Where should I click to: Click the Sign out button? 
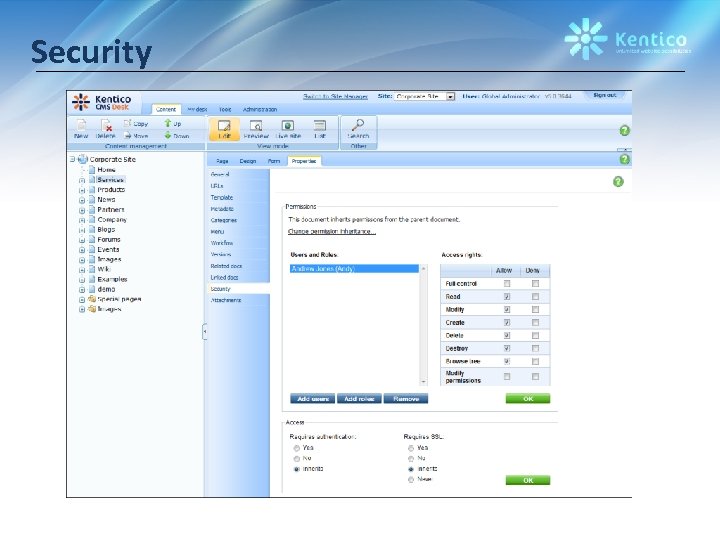pyautogui.click(x=604, y=95)
